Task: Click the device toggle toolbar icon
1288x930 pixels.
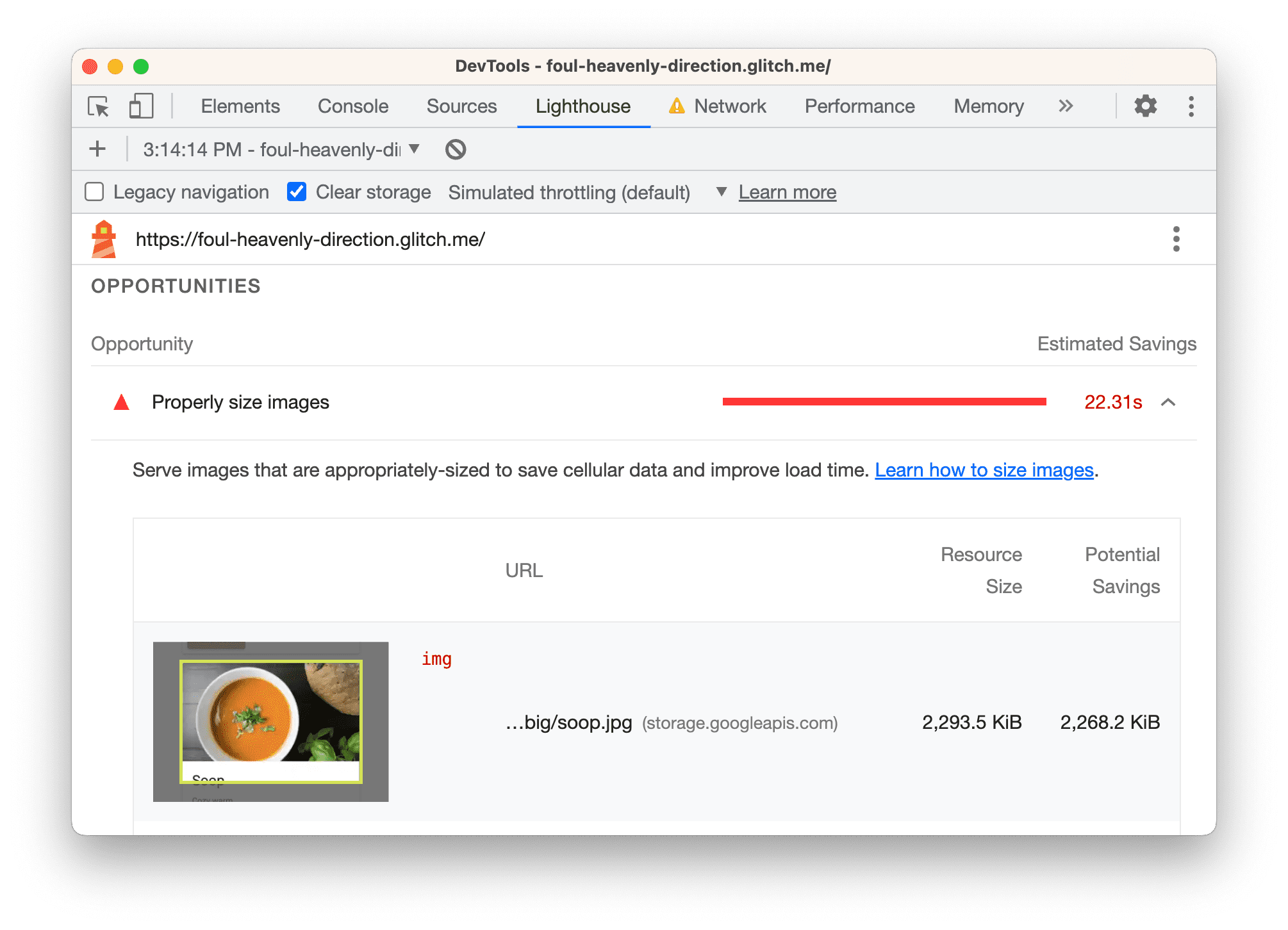Action: [x=140, y=106]
